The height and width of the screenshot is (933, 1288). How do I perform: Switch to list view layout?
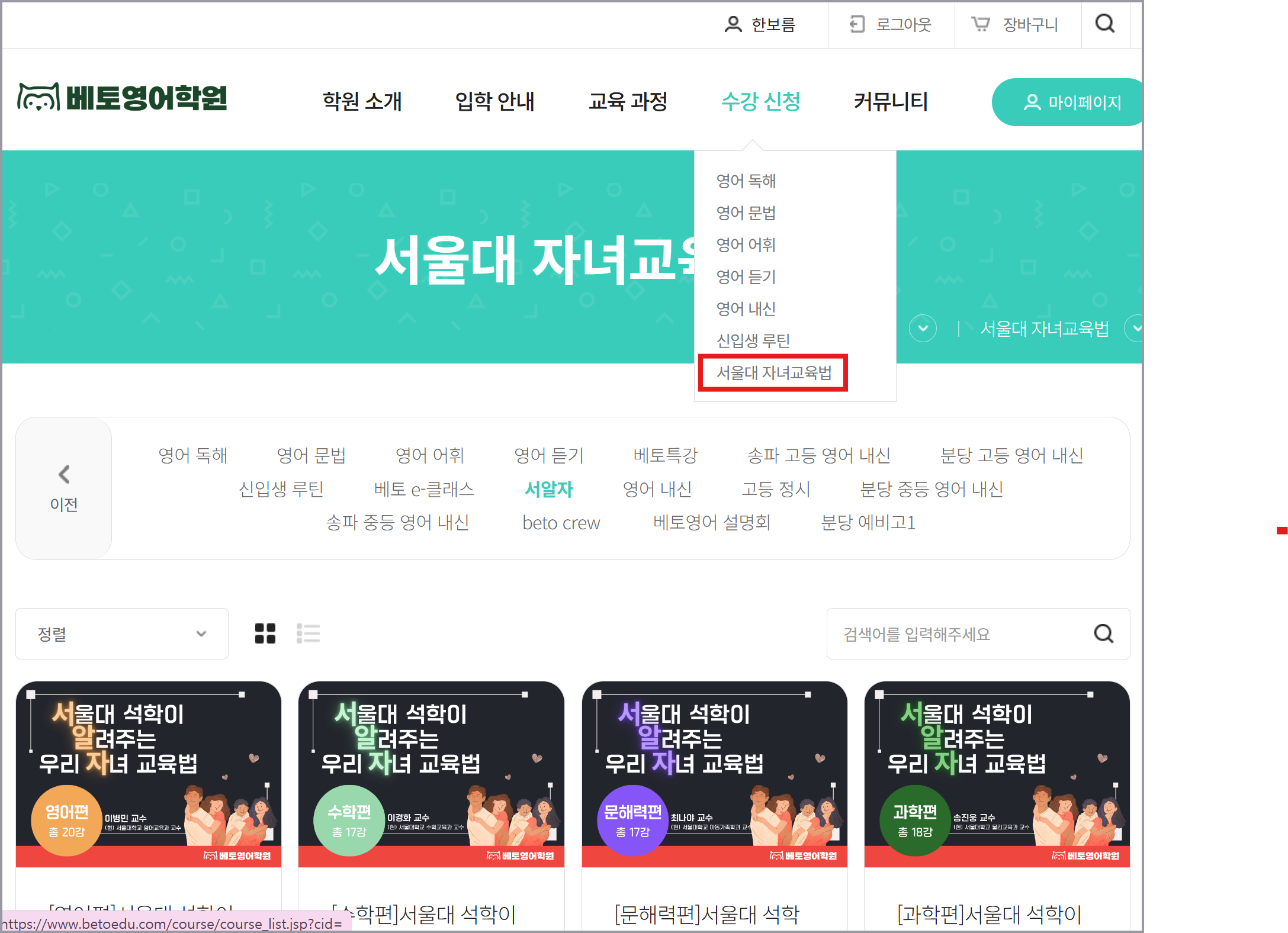308,633
